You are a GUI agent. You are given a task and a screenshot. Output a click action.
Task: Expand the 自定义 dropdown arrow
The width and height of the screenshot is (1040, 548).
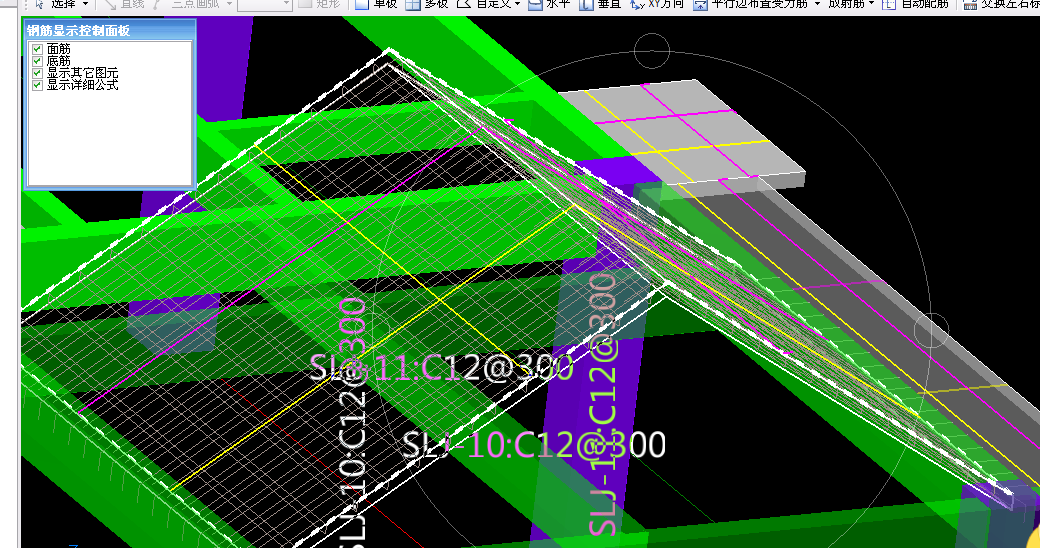517,4
